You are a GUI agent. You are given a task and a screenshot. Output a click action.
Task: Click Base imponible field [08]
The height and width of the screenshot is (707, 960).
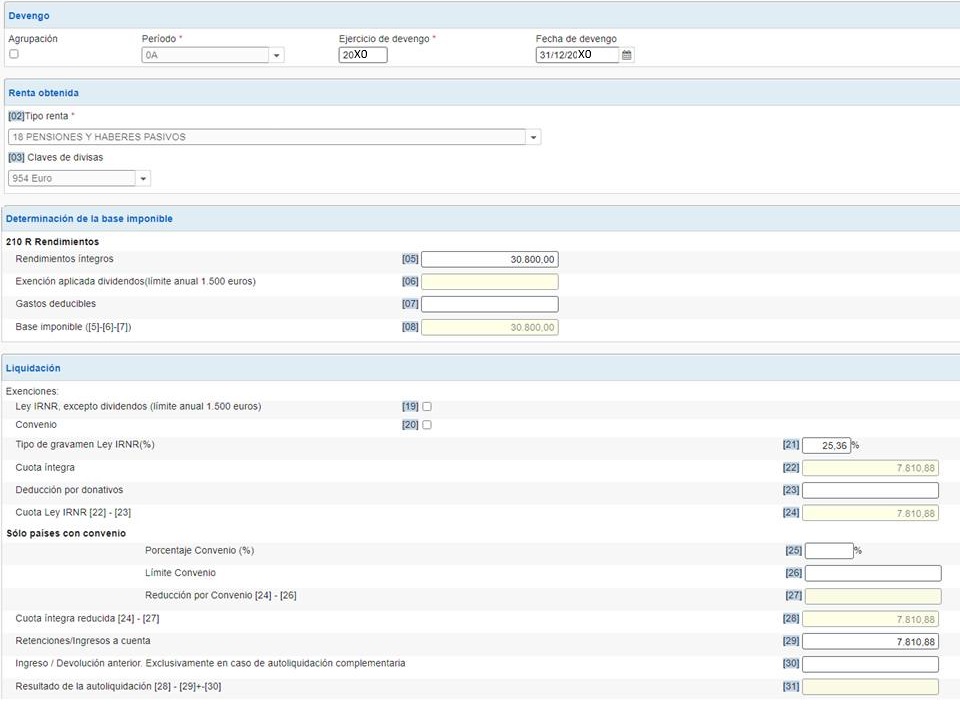(x=490, y=327)
